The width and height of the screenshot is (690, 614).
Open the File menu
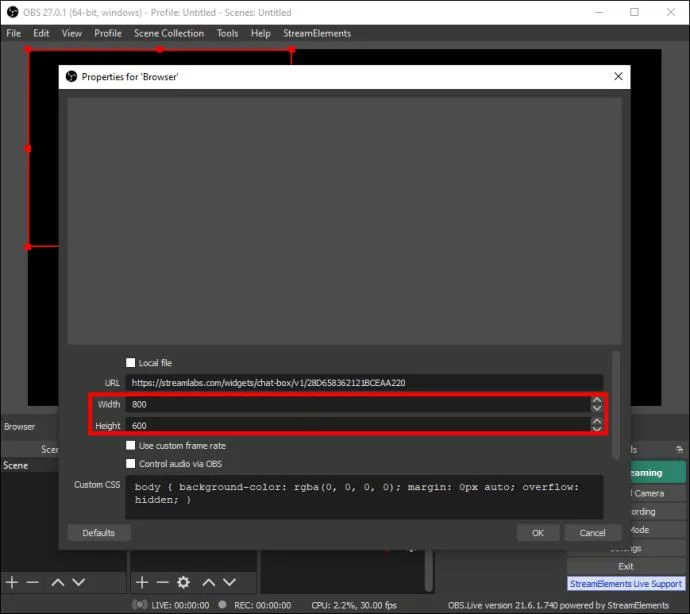pos(13,33)
